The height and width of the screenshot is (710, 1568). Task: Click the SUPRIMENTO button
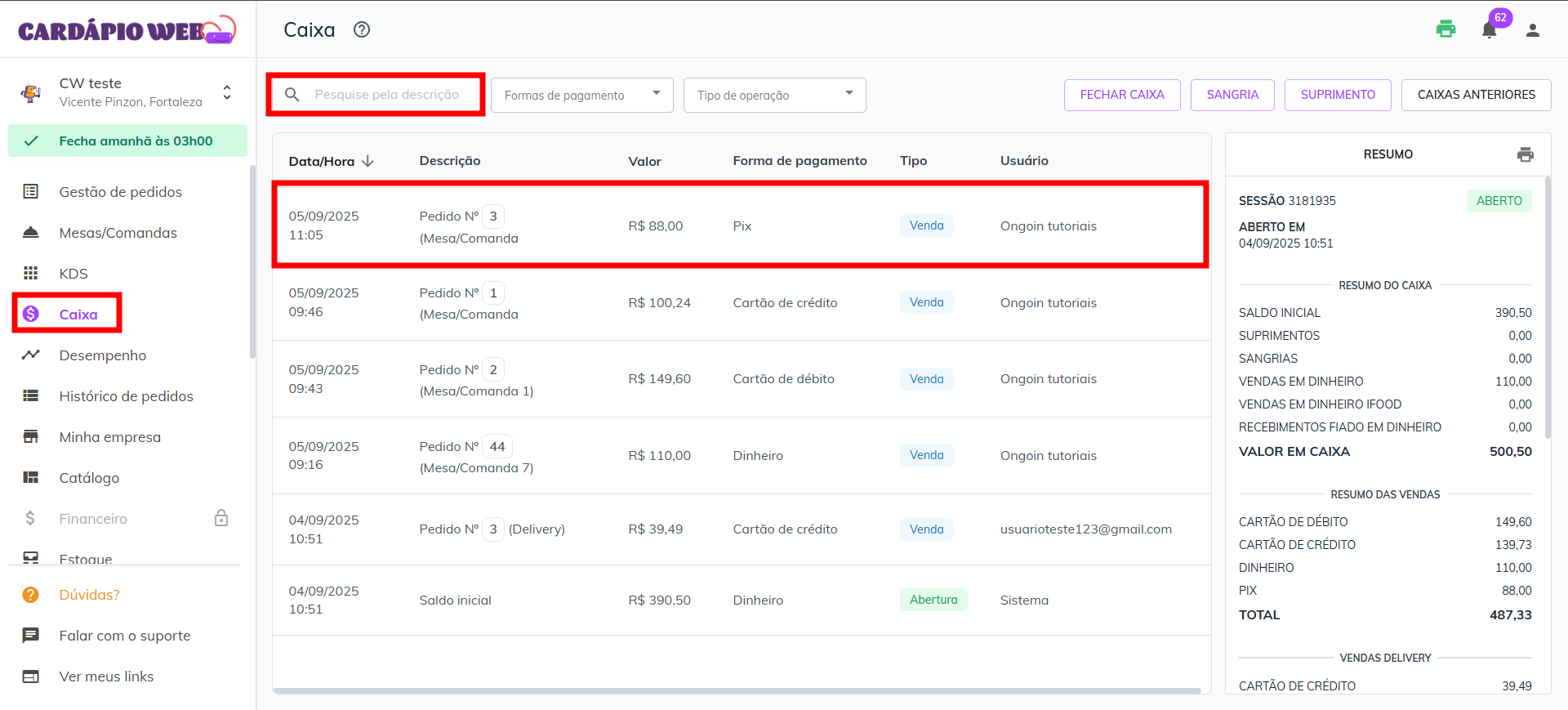point(1337,95)
